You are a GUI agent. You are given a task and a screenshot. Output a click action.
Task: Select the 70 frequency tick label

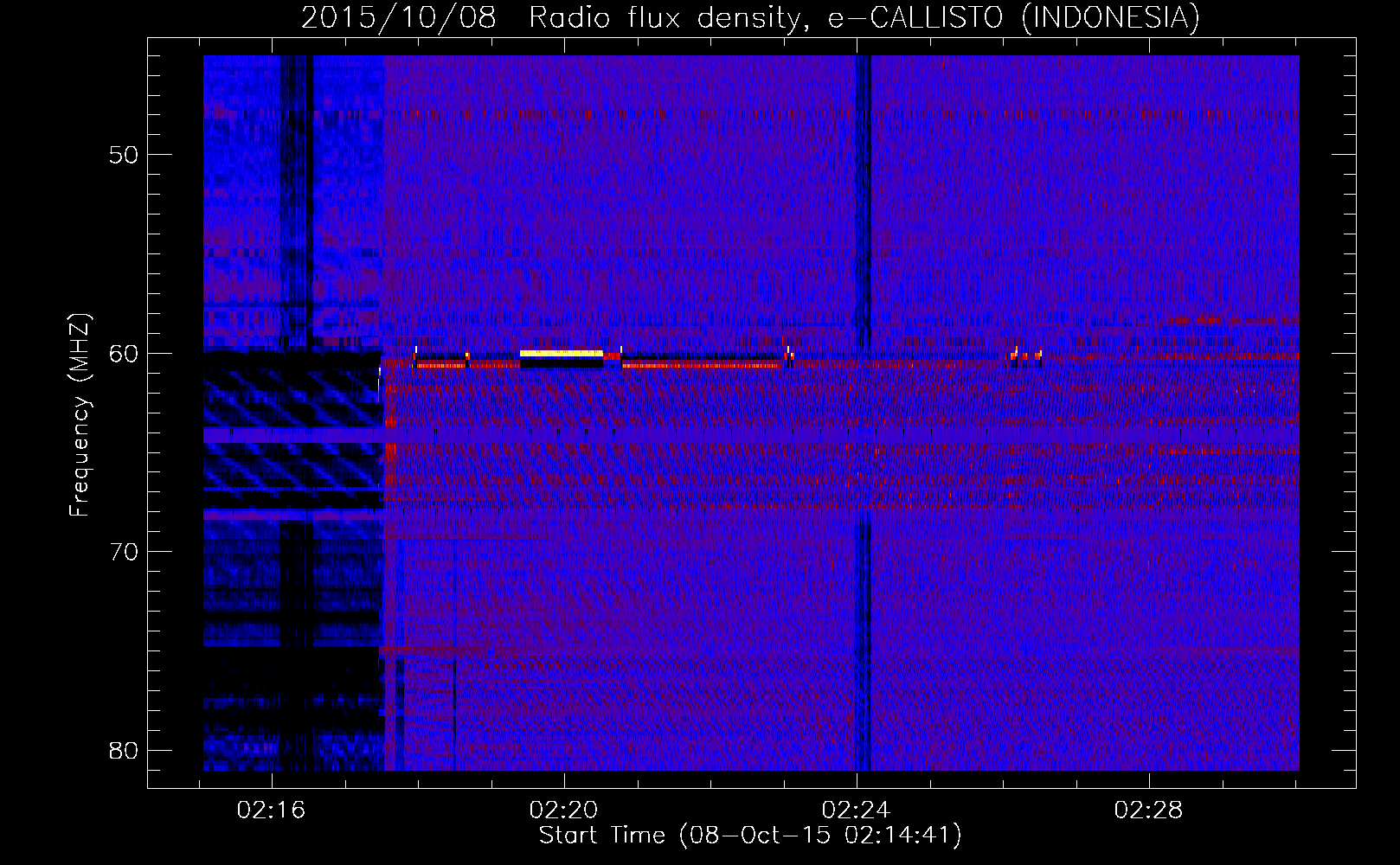(125, 551)
